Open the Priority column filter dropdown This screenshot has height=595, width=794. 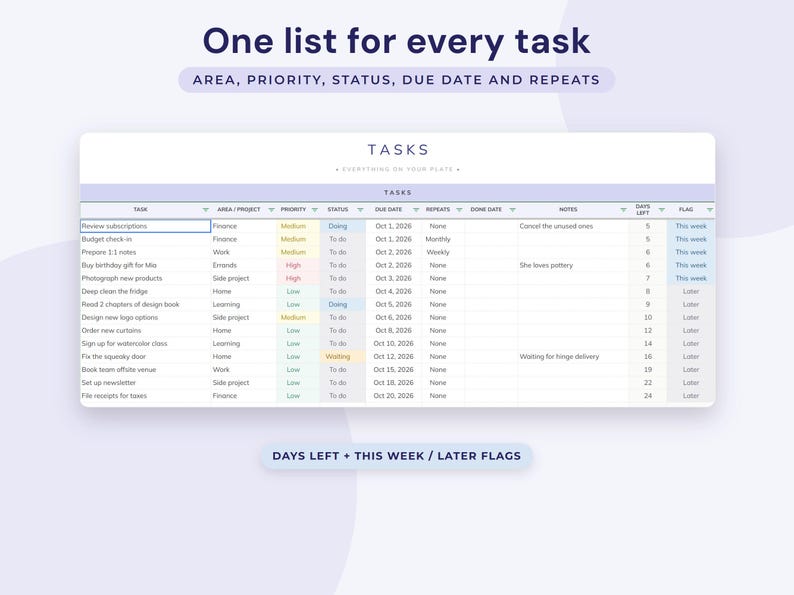click(x=315, y=210)
